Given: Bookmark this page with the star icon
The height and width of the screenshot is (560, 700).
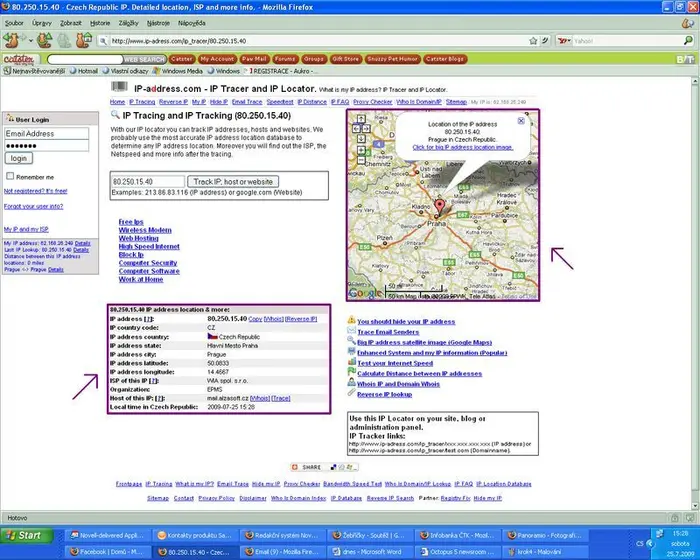Looking at the screenshot, I should (x=533, y=41).
